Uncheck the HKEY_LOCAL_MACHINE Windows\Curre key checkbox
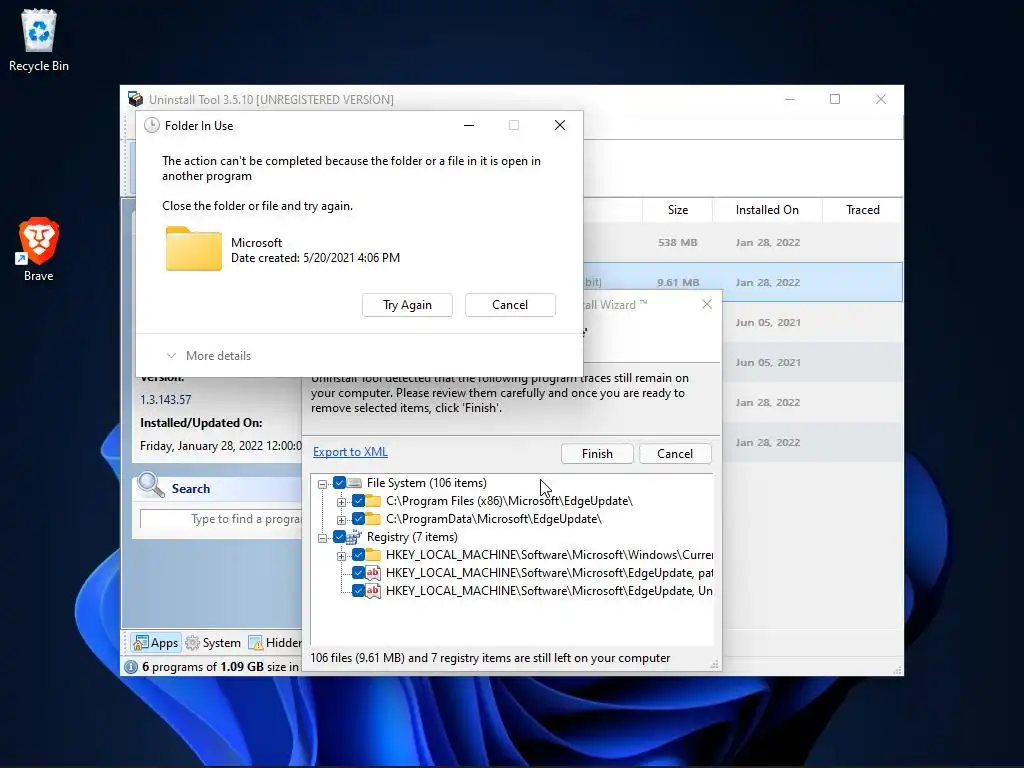 (358, 554)
